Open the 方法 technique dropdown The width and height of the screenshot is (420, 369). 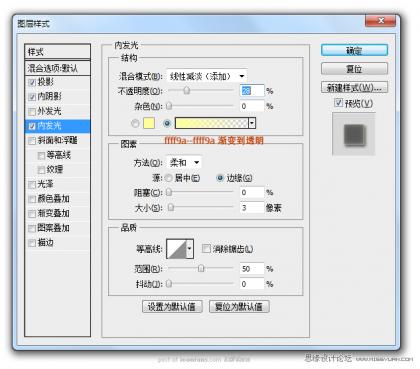[184, 163]
